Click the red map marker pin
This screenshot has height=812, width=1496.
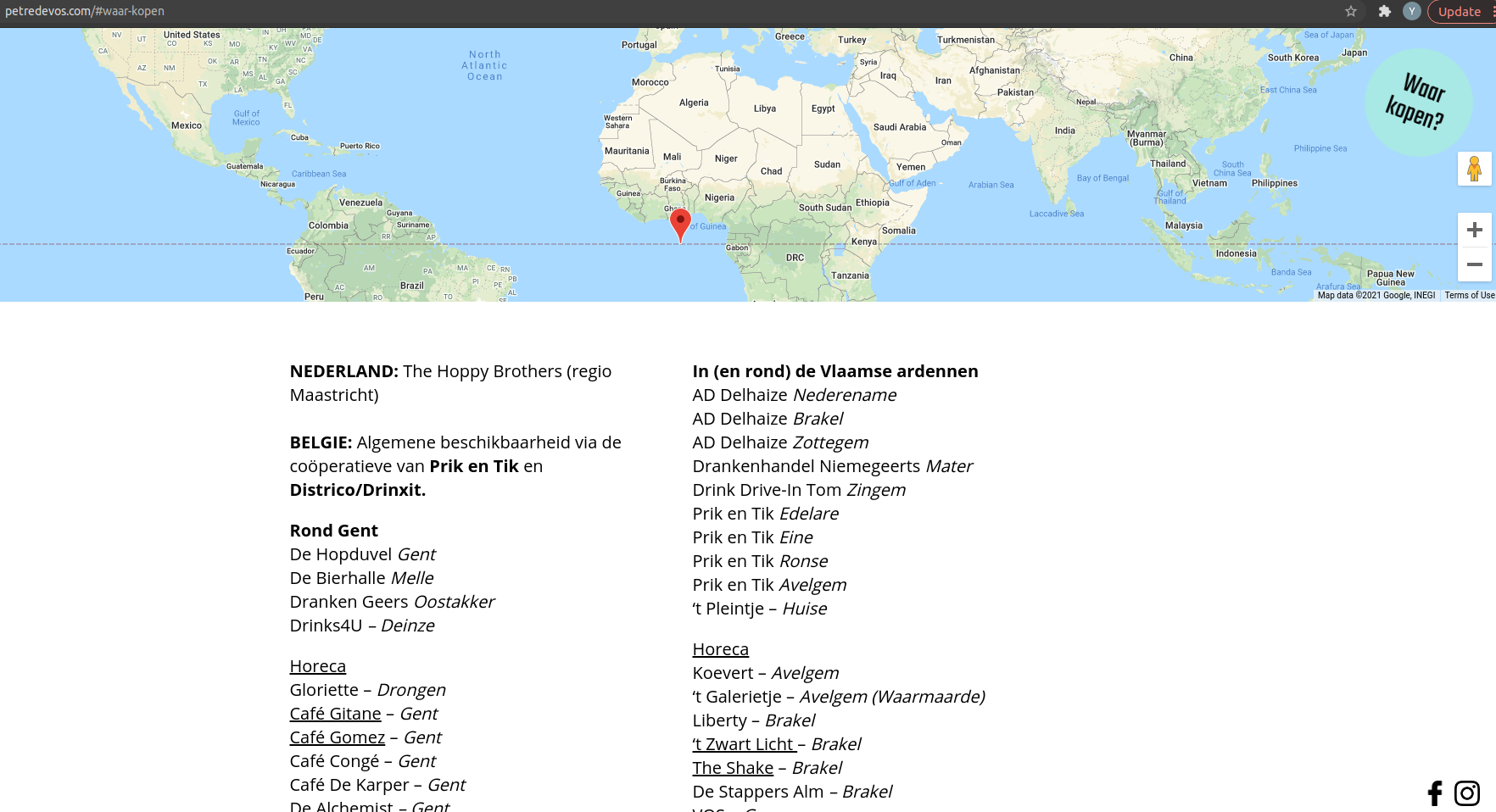click(x=680, y=225)
